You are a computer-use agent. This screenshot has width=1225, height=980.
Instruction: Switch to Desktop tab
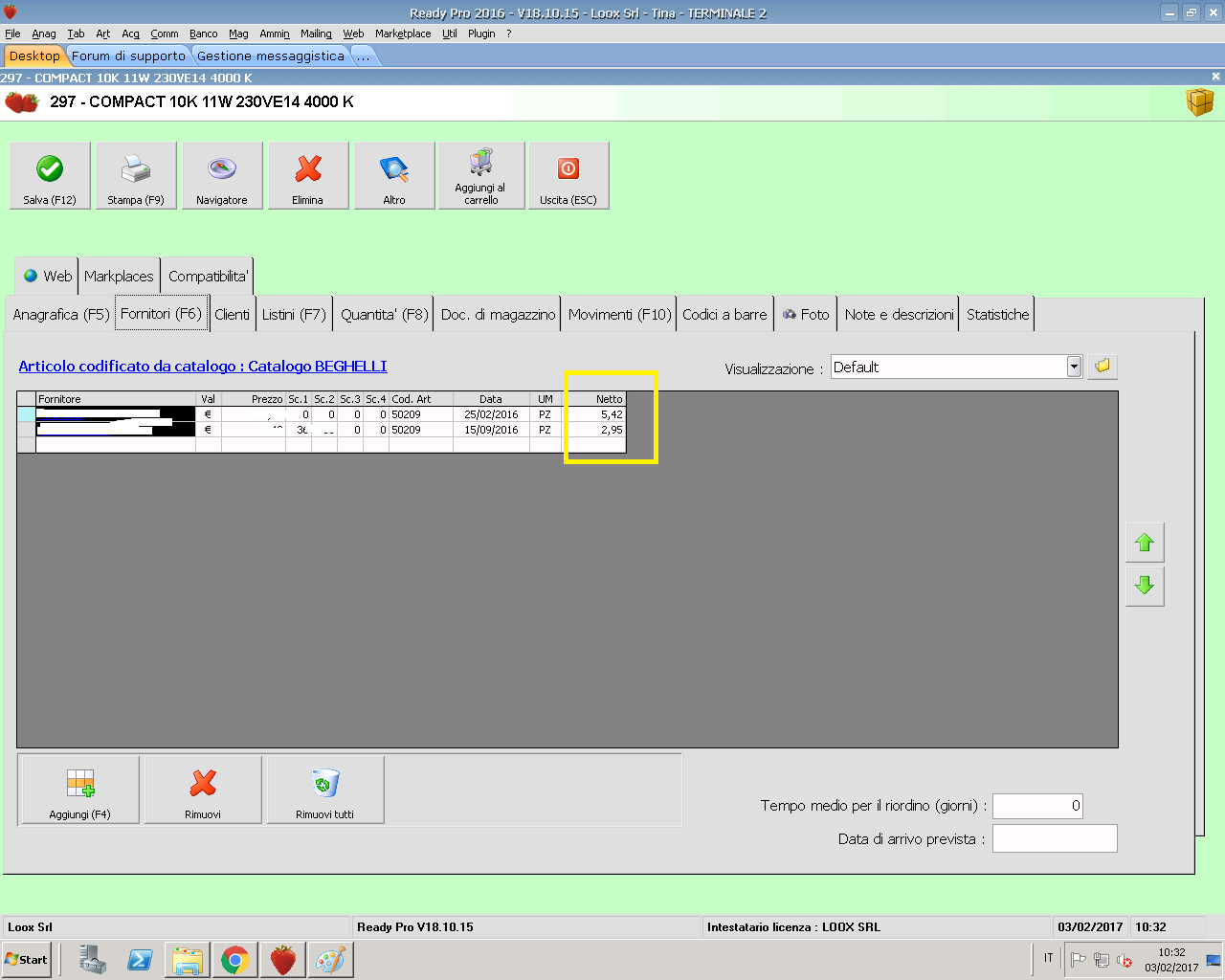click(x=34, y=56)
